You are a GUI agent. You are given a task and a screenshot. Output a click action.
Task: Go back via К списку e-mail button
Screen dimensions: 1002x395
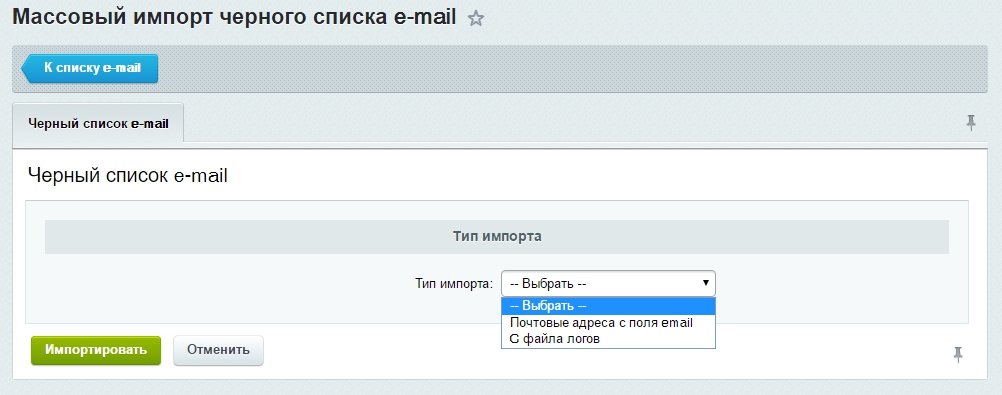90,68
